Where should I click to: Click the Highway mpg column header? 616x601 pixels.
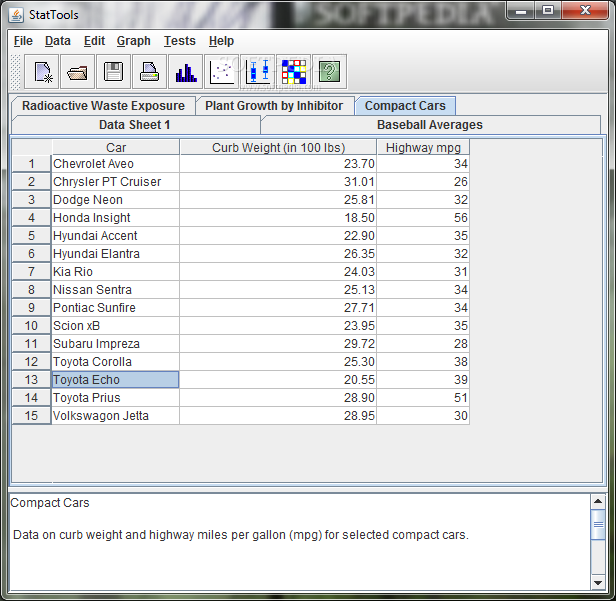[423, 148]
